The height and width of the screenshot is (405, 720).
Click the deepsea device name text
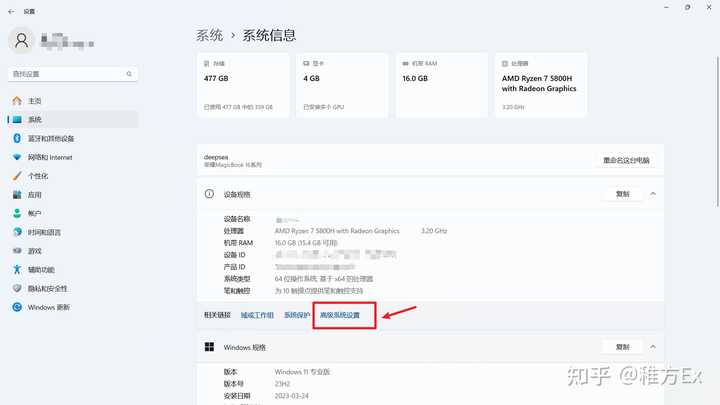[x=216, y=157]
